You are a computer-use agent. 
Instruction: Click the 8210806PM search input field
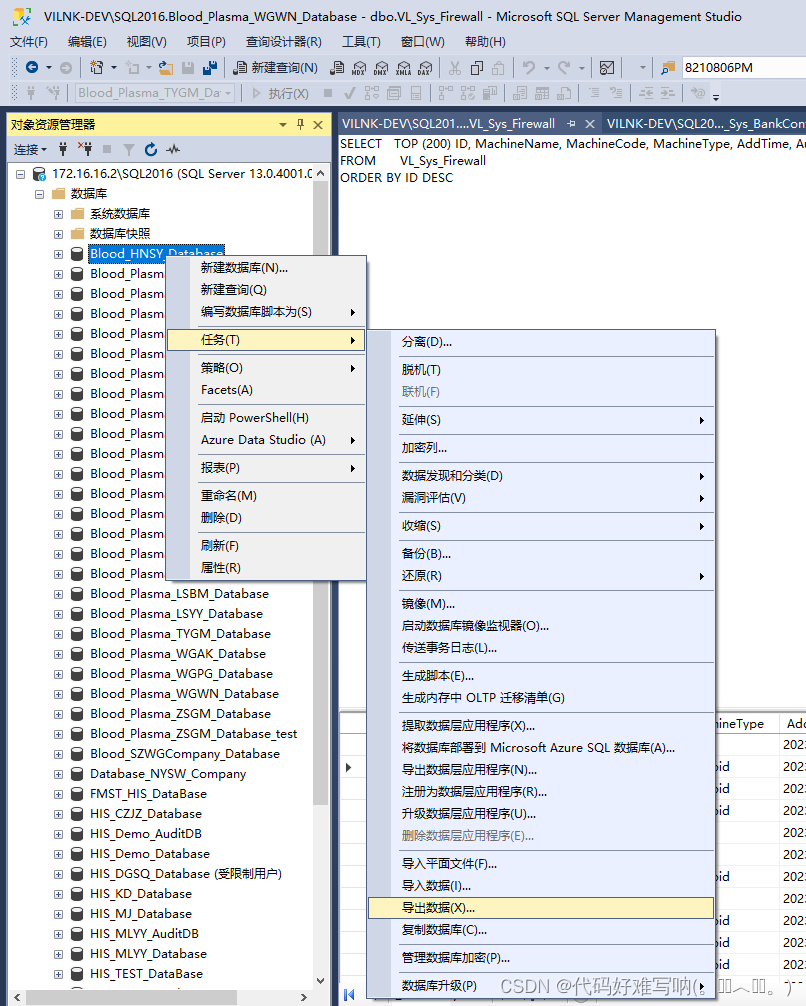(743, 67)
